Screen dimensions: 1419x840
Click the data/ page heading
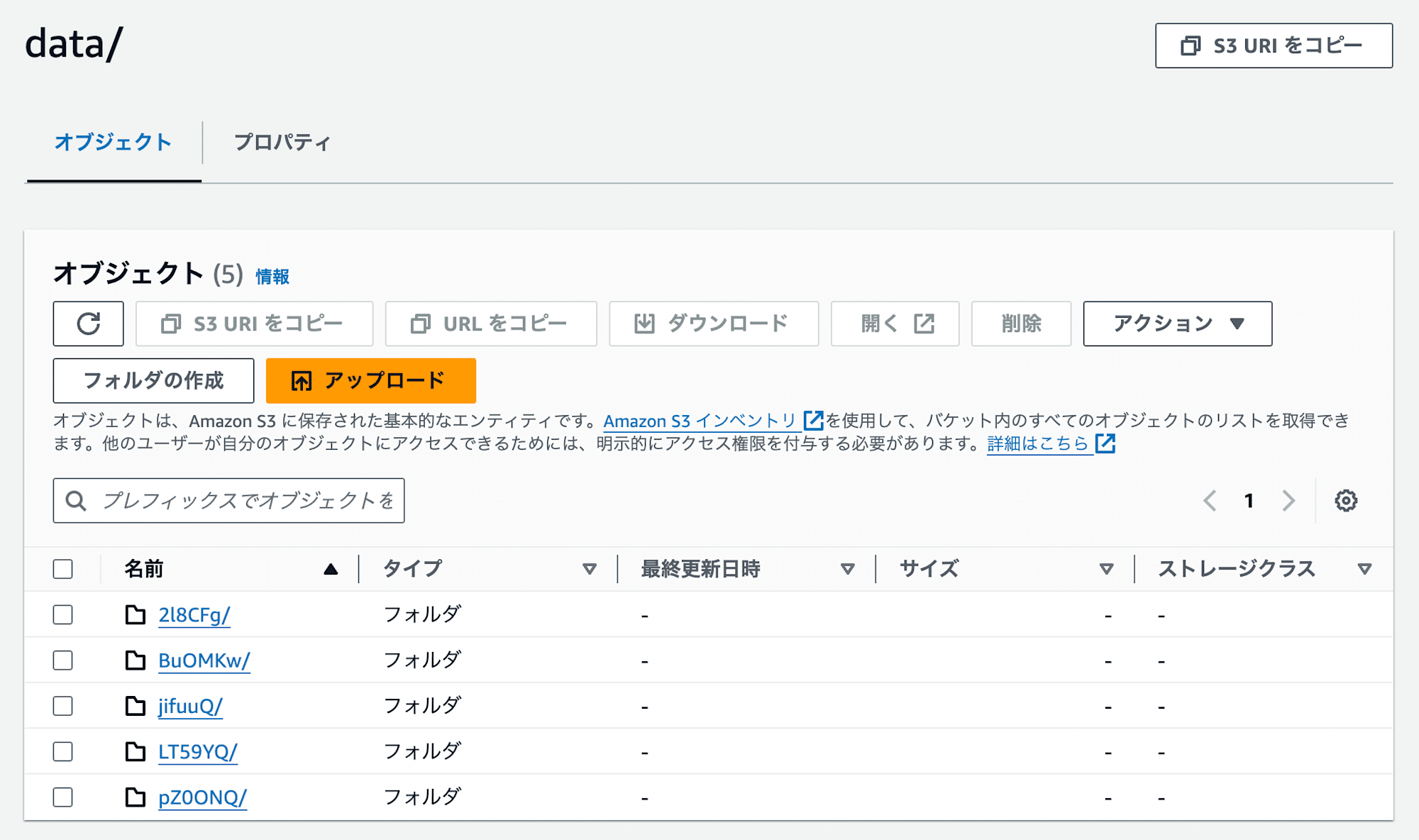pos(74,44)
